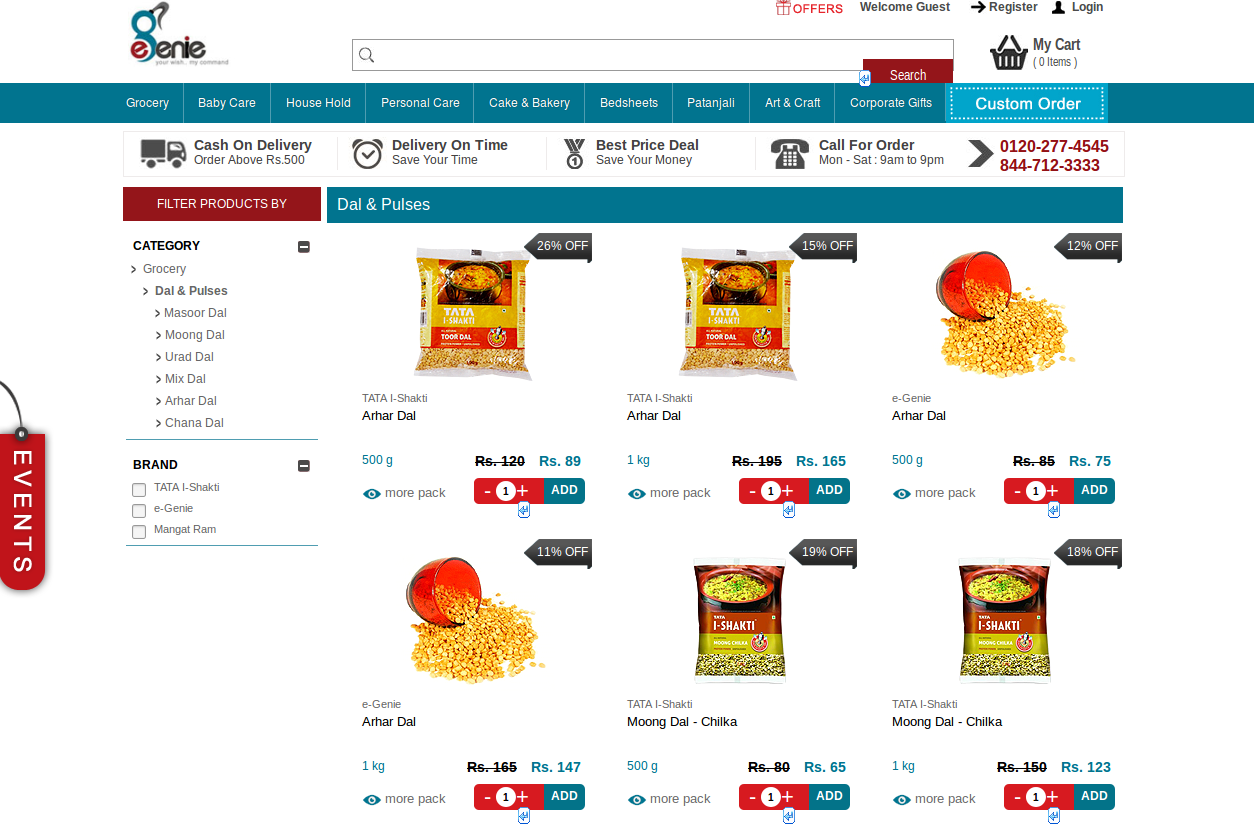Check the TATA I-Shakti brand filter
This screenshot has height=834, width=1254.
coord(139,490)
